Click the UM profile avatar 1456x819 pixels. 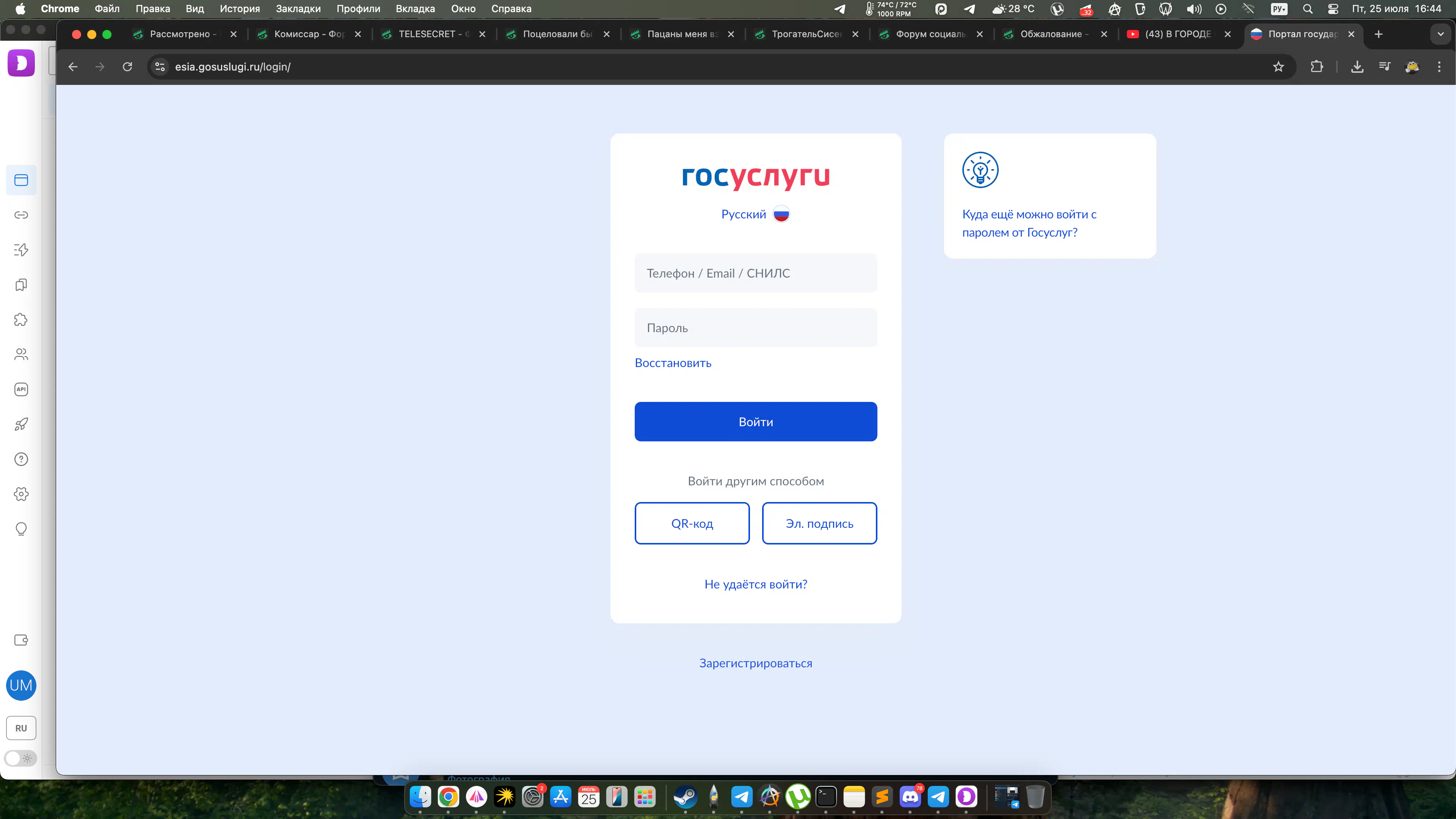[x=21, y=686]
